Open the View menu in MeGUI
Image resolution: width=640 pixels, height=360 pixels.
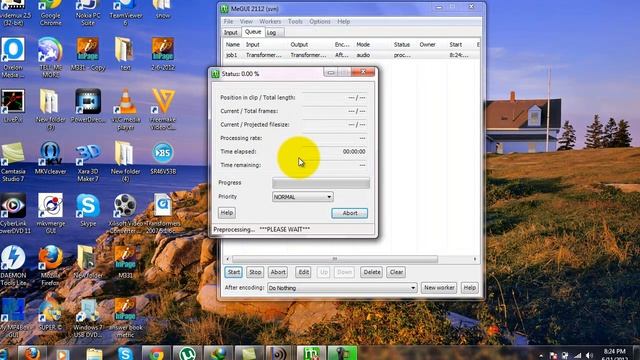[246, 21]
